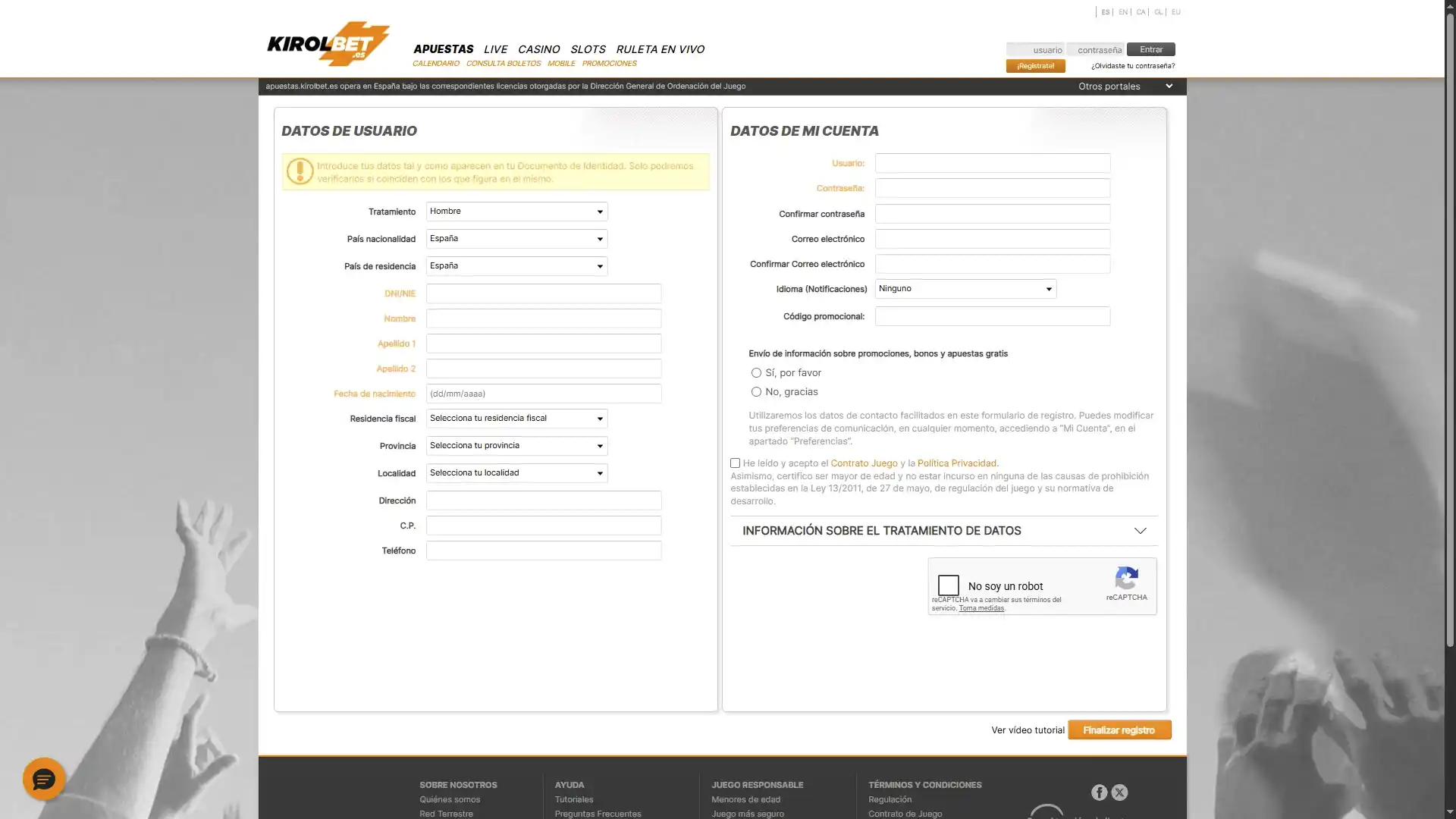Go to RULETA EN VIVO section

[660, 49]
